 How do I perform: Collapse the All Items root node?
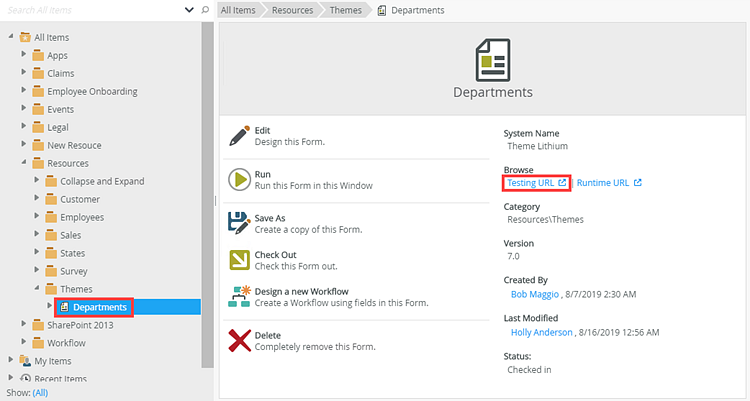coord(11,36)
